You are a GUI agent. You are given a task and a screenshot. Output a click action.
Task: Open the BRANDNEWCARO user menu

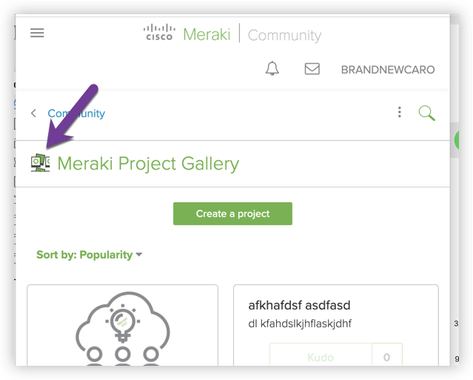coord(388,70)
